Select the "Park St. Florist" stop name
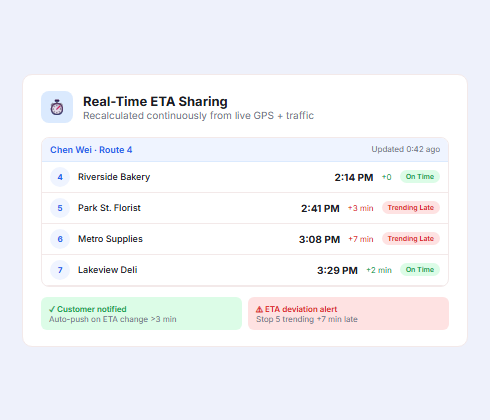490x420 pixels. click(109, 208)
